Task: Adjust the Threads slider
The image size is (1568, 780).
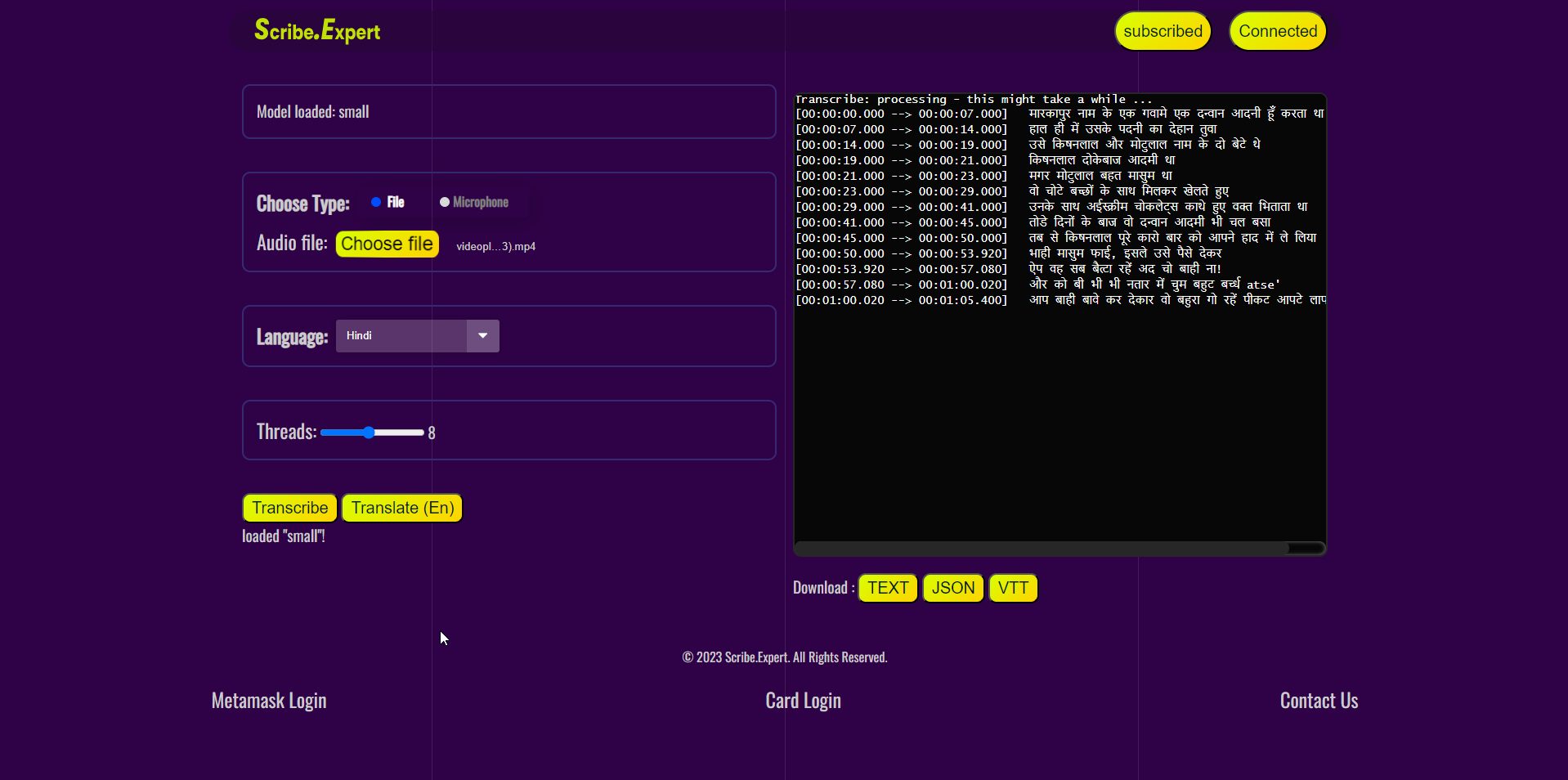Action: (x=372, y=433)
